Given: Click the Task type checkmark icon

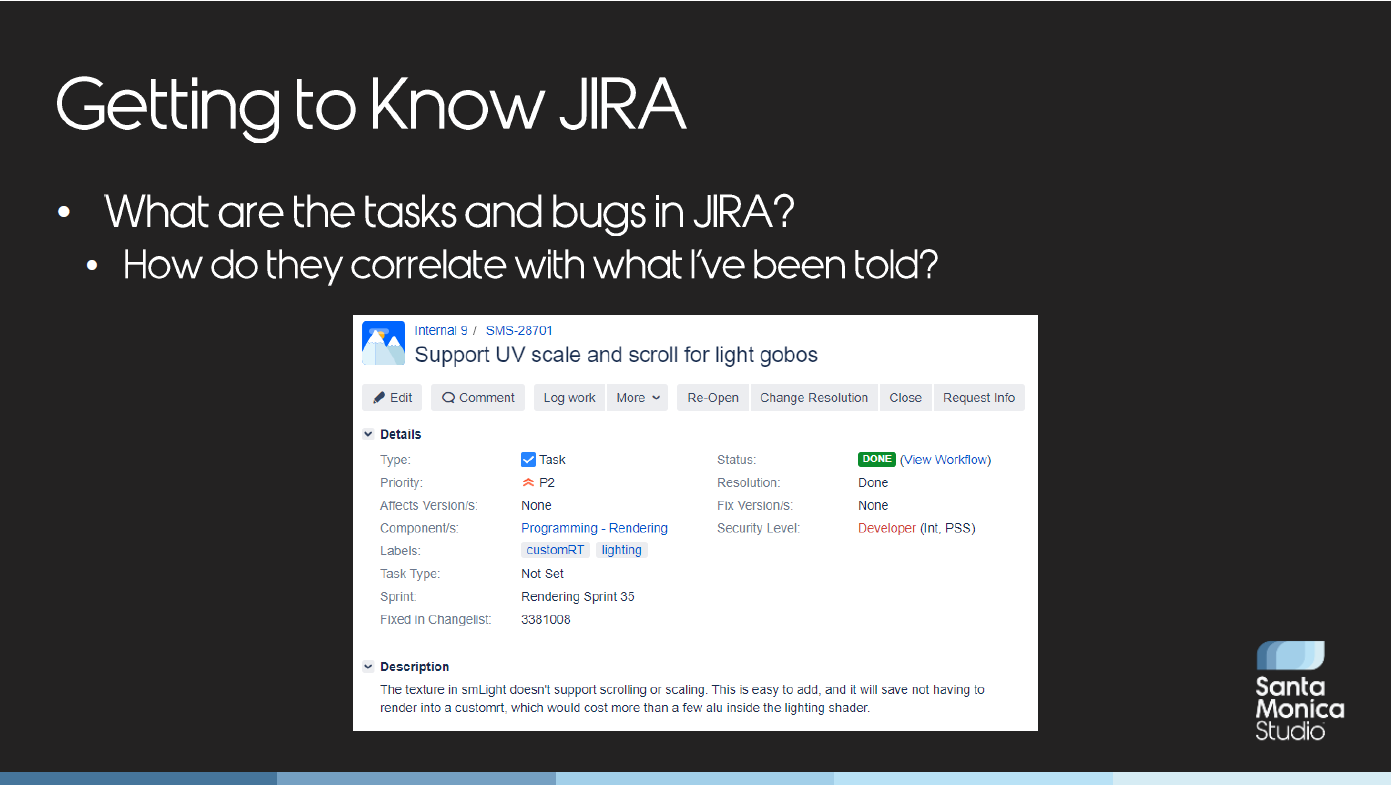Looking at the screenshot, I should [x=528, y=460].
